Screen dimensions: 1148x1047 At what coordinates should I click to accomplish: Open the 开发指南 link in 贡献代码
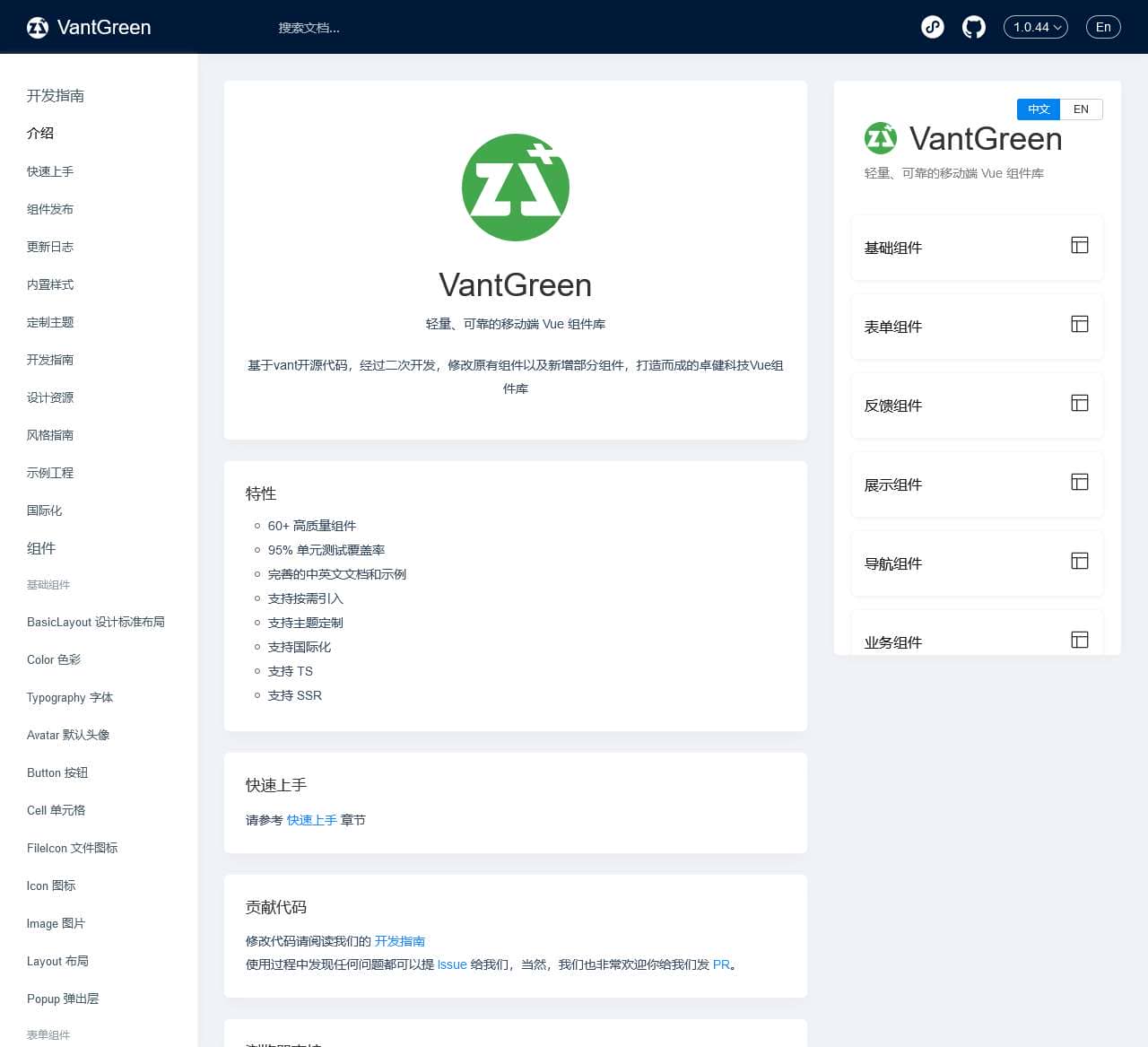click(400, 941)
